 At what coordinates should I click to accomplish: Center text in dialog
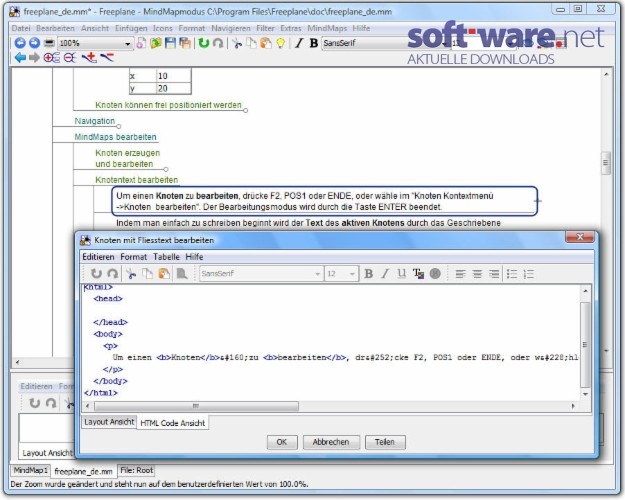[x=477, y=274]
